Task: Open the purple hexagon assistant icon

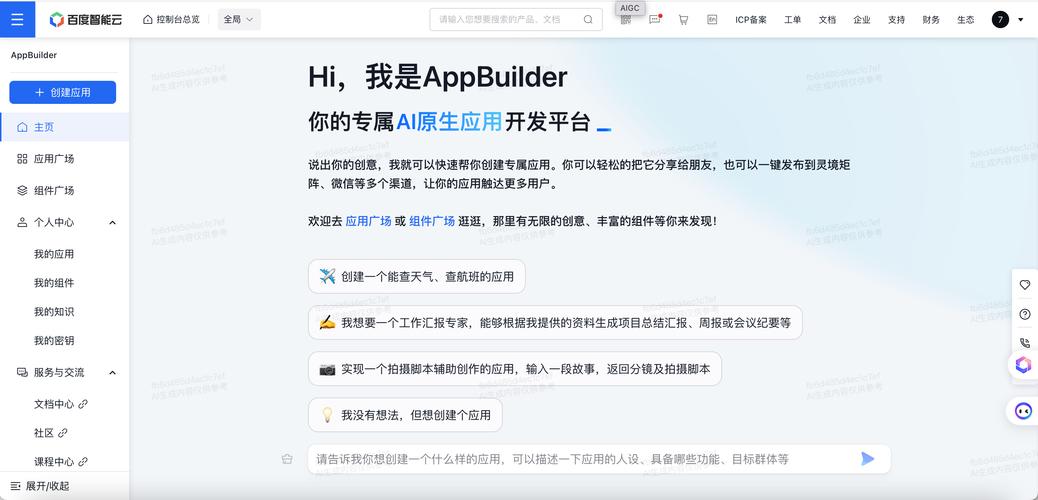Action: point(1023,364)
